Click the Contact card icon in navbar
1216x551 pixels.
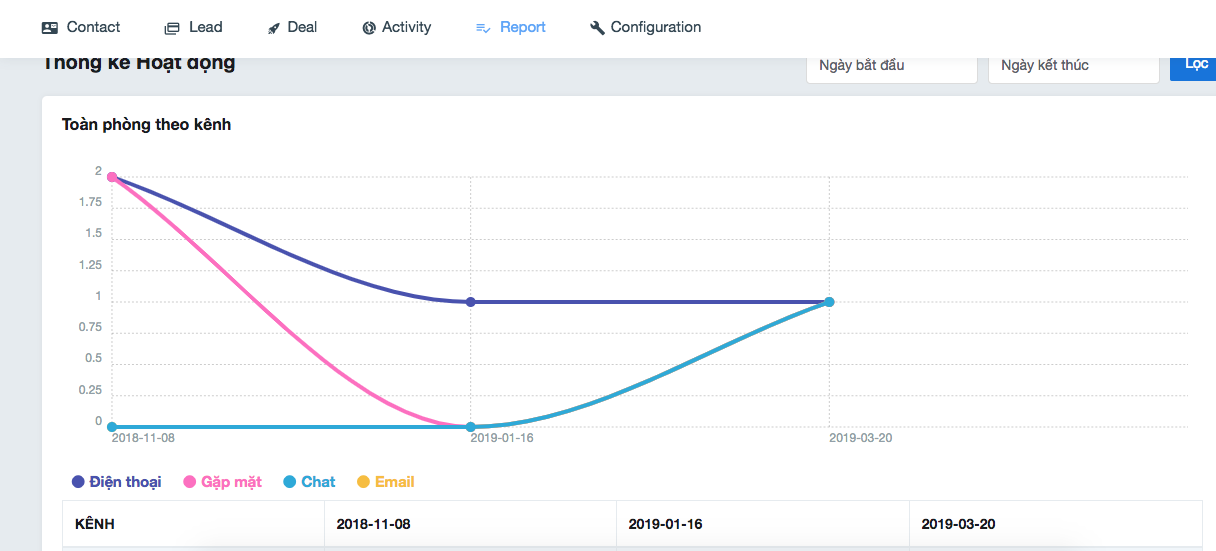coord(50,28)
